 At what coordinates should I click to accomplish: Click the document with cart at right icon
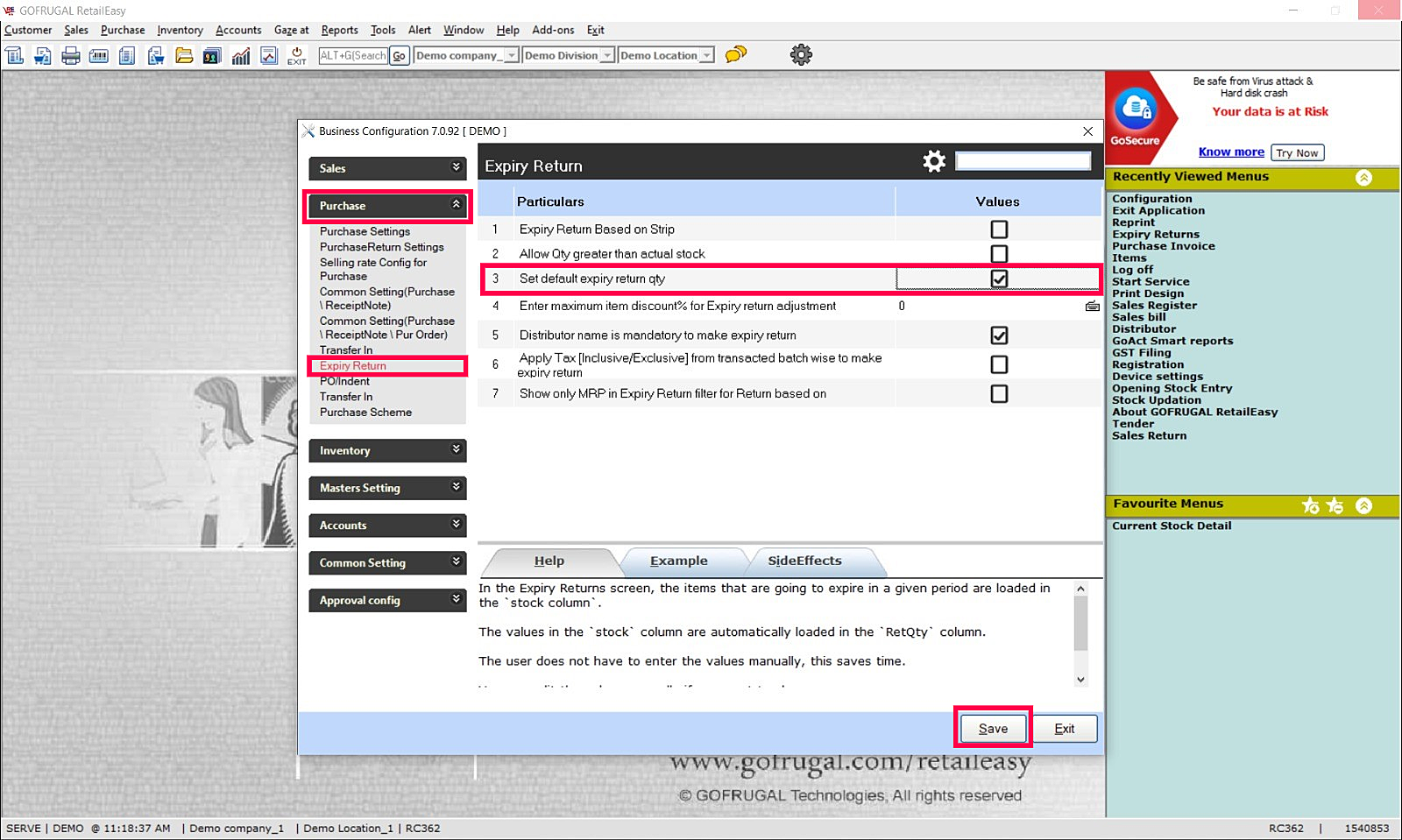pyautogui.click(x=156, y=55)
